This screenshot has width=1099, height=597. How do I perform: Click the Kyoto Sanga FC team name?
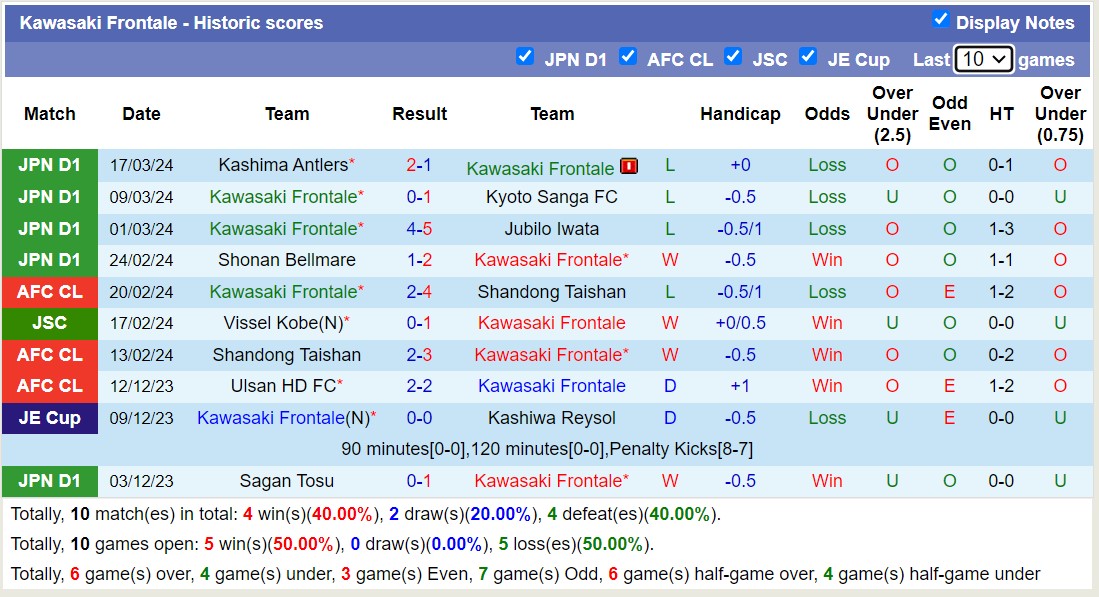tap(550, 197)
